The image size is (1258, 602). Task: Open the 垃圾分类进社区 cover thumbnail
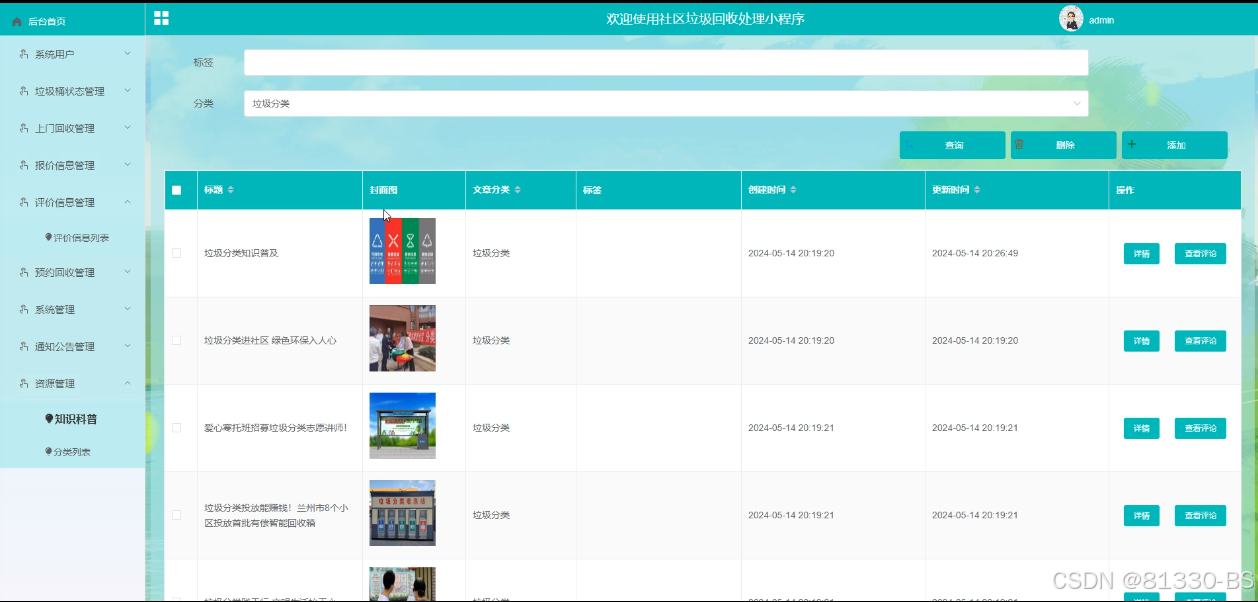click(402, 338)
